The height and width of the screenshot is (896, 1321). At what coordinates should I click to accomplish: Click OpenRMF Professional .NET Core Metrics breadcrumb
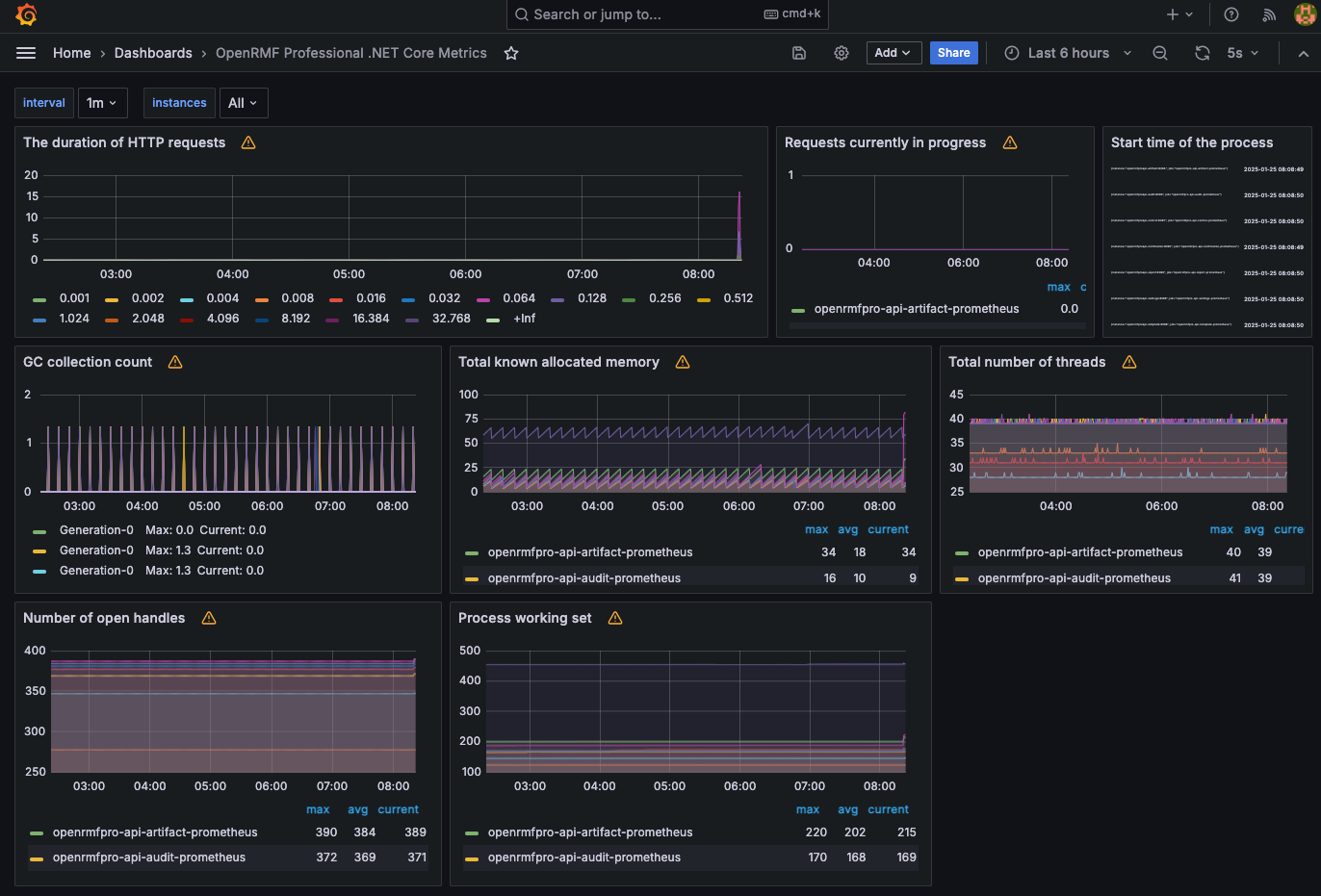(351, 53)
